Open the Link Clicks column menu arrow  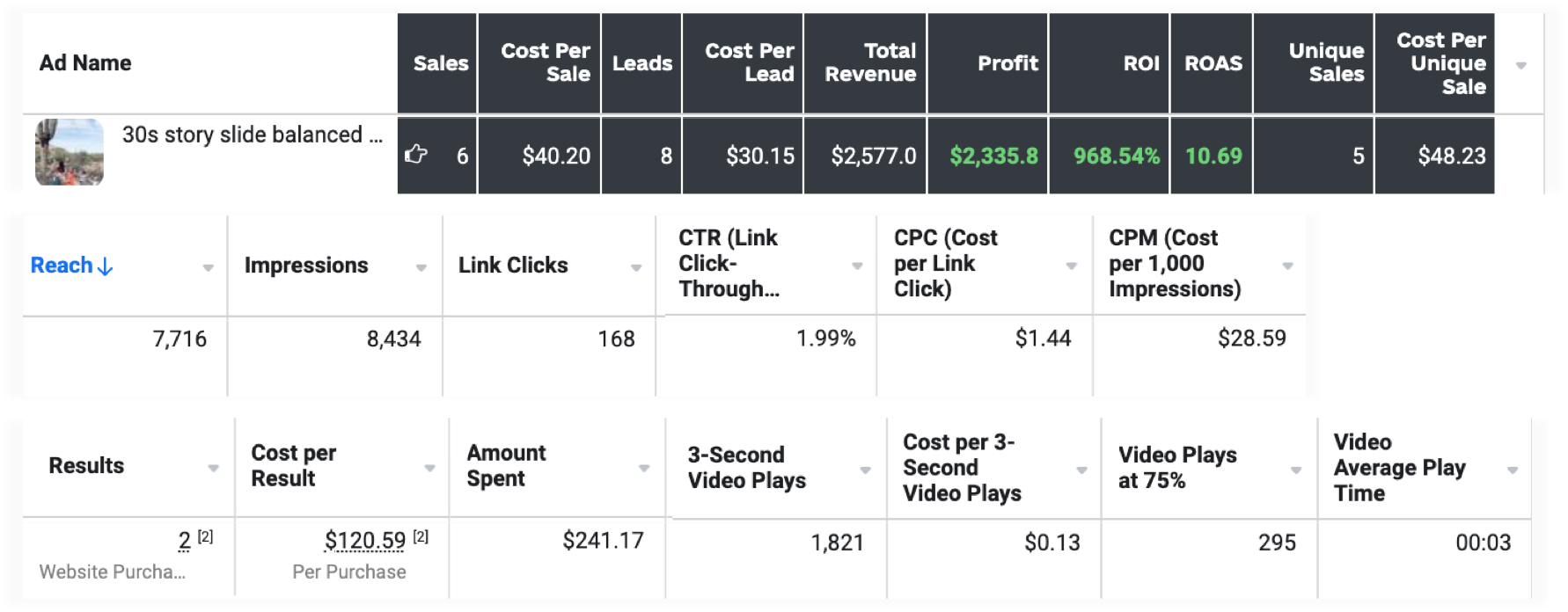click(x=636, y=267)
